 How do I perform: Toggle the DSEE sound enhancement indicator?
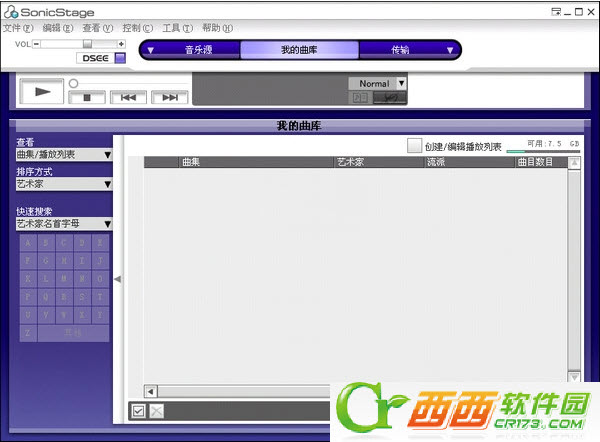click(120, 58)
